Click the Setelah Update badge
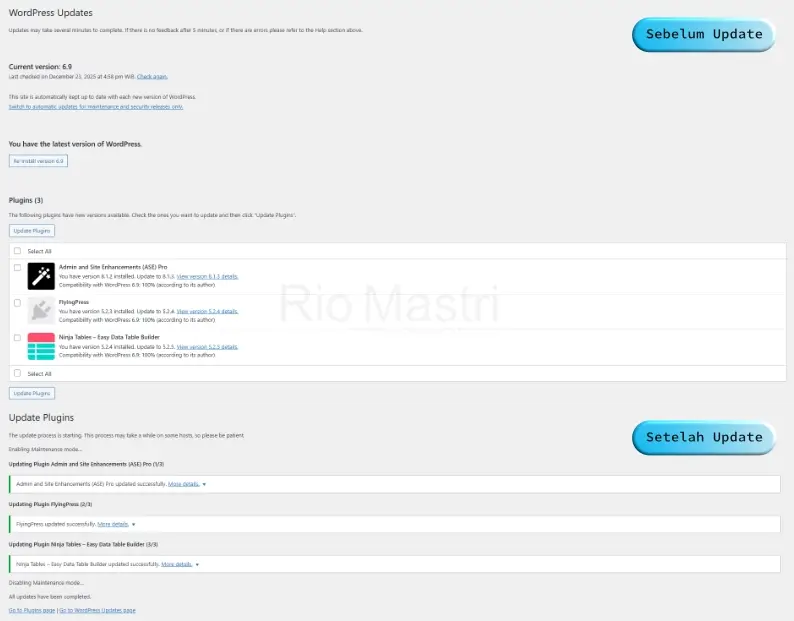Viewport: 794px width, 621px height. coord(704,438)
